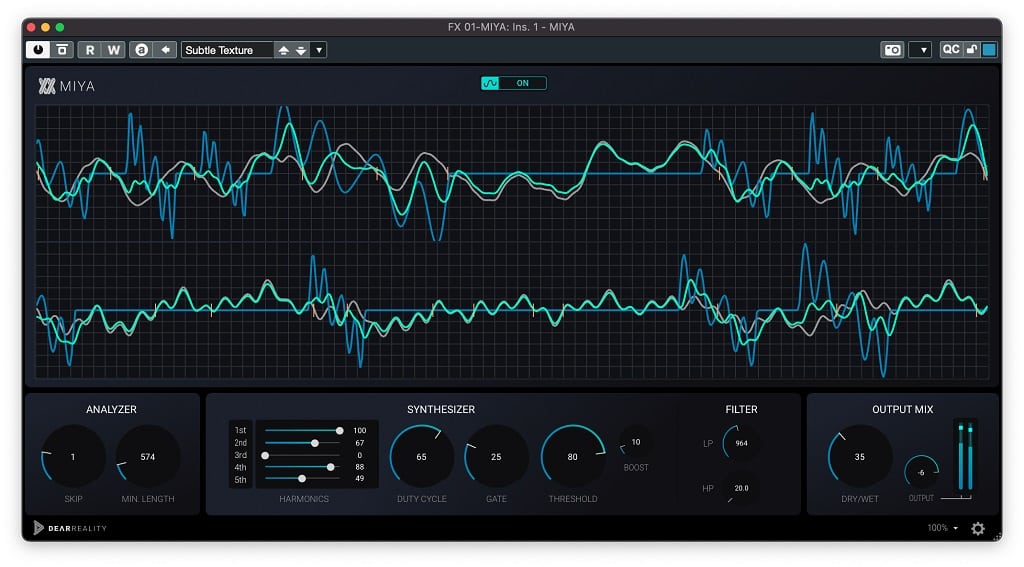
Task: Load previous preset with up arrow
Action: [283, 50]
